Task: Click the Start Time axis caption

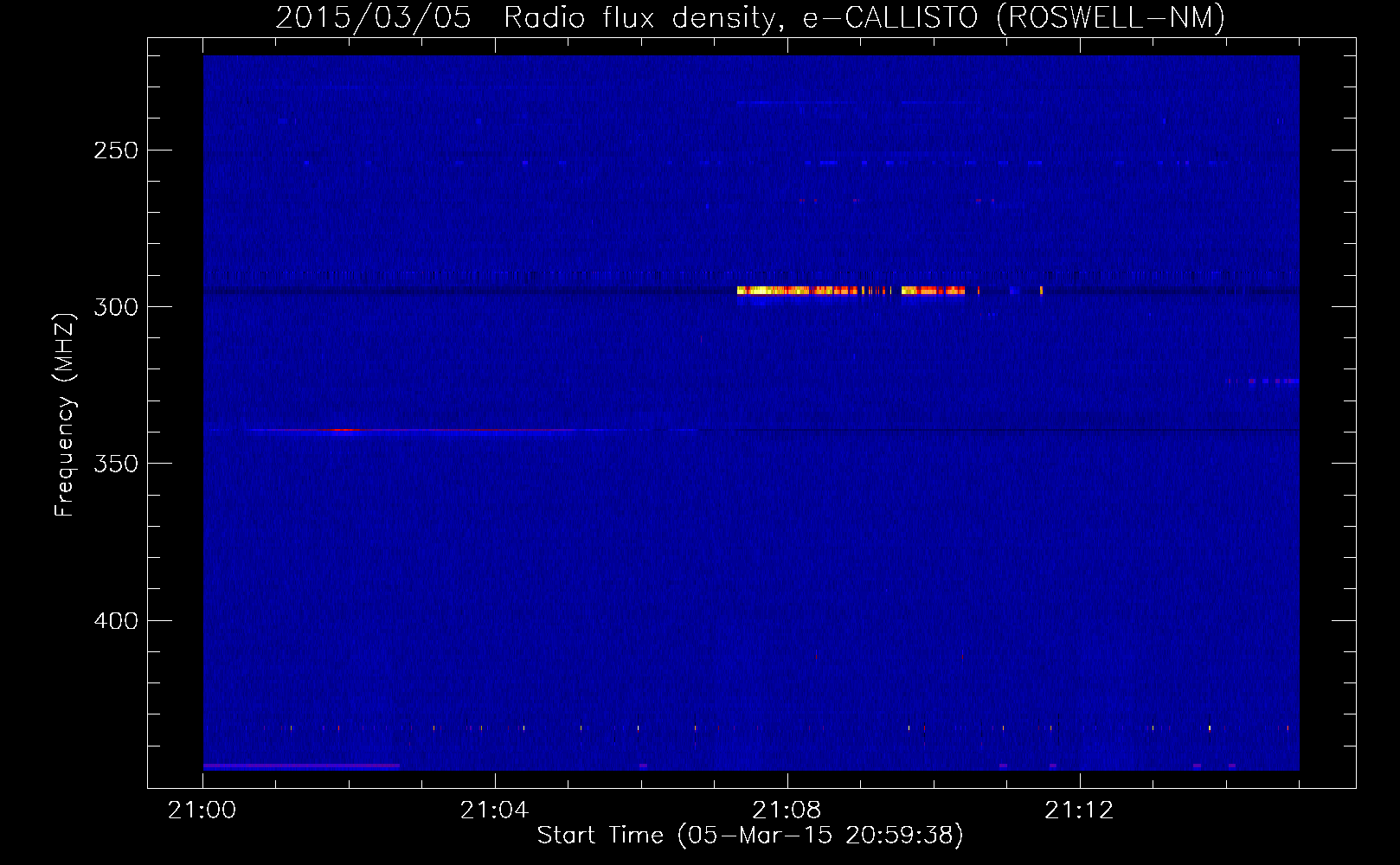Action: (x=750, y=836)
